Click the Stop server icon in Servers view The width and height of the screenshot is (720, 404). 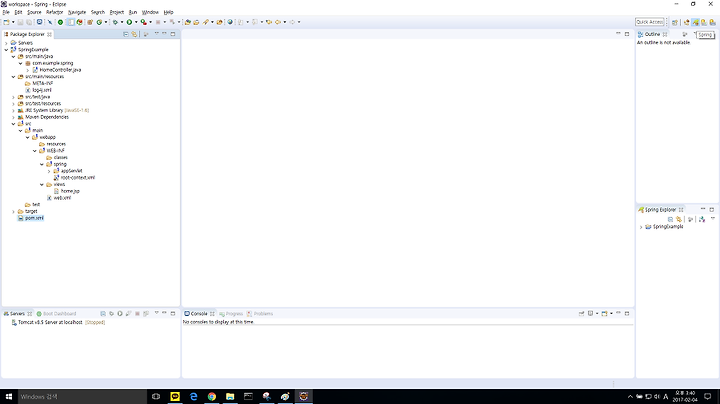pos(137,314)
